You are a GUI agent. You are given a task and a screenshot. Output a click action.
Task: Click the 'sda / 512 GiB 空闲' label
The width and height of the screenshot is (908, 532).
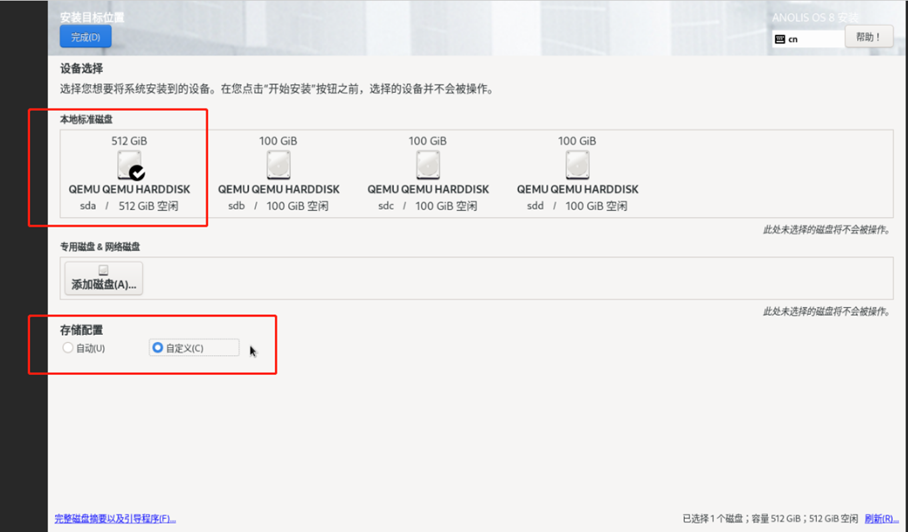[128, 206]
